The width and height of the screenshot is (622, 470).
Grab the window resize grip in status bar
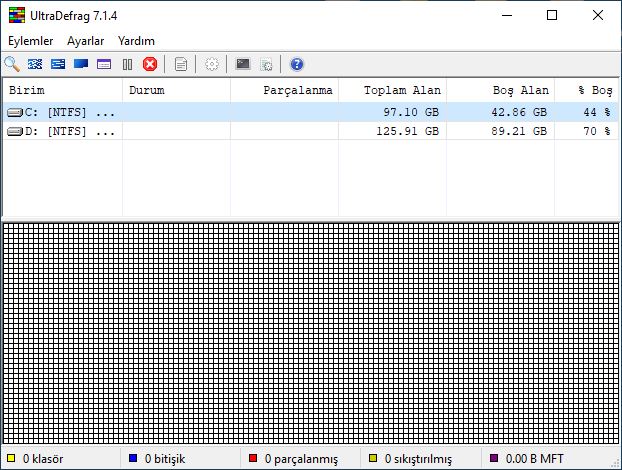(616, 464)
